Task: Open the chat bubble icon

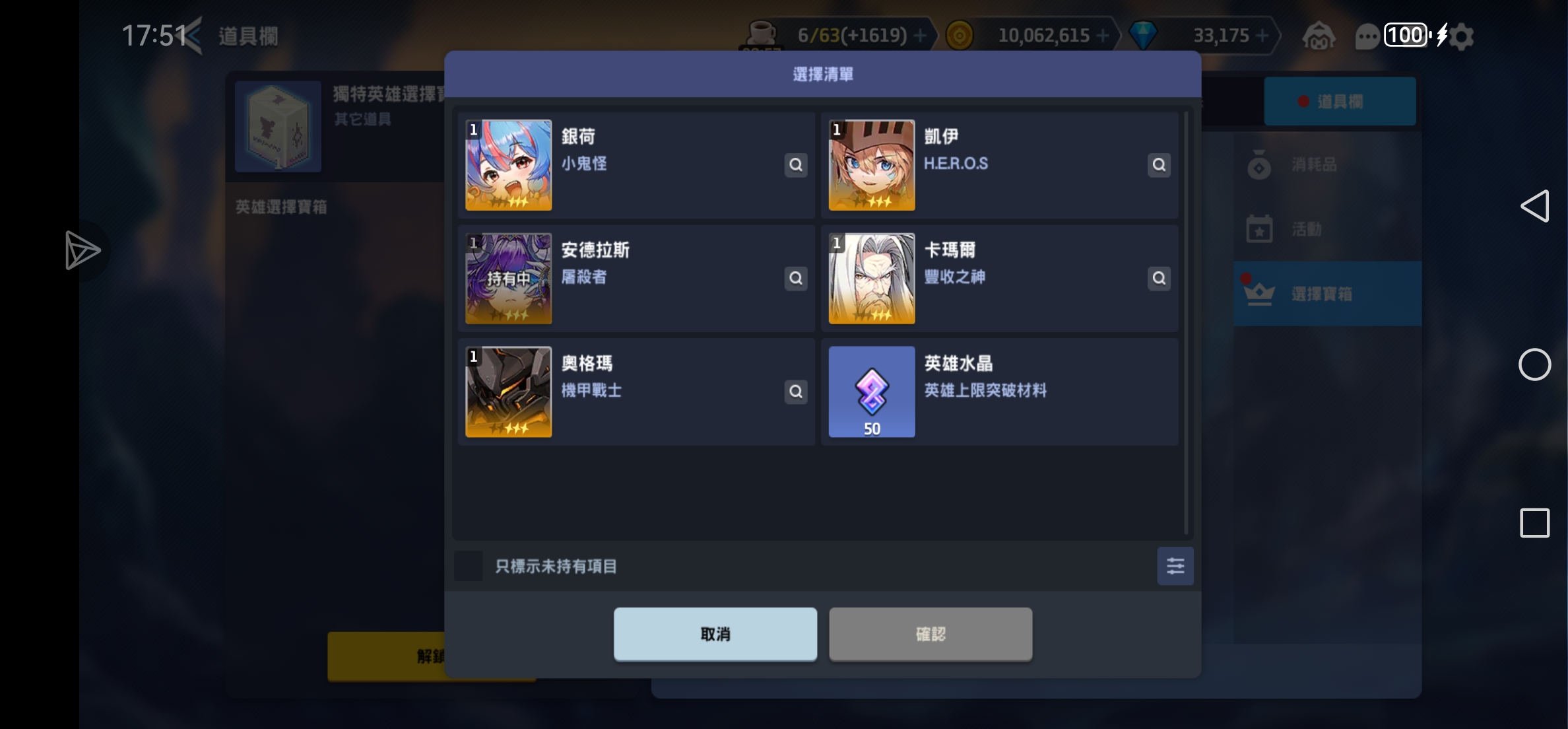Action: [x=1367, y=36]
